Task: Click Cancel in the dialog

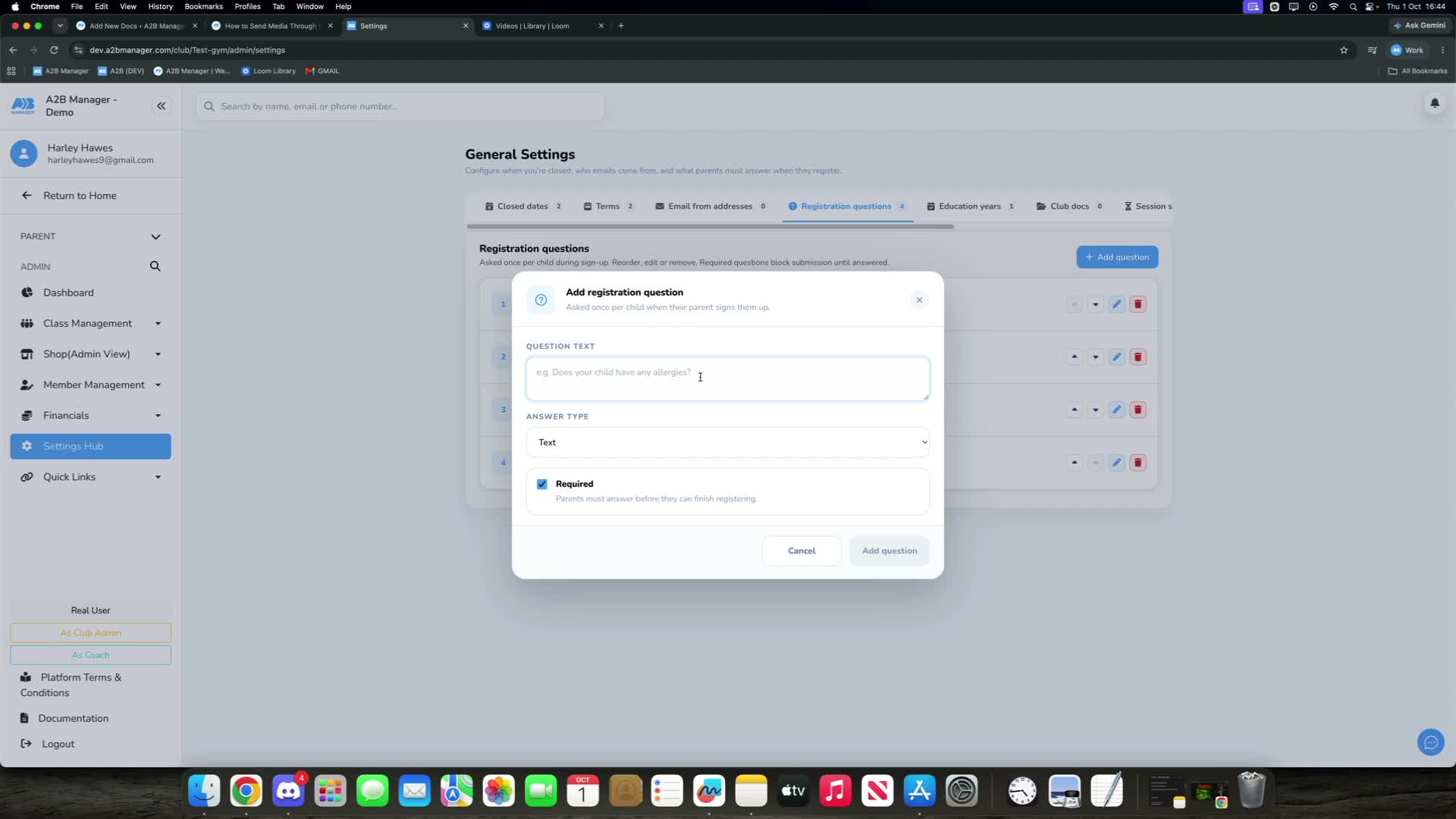Action: 802,551
